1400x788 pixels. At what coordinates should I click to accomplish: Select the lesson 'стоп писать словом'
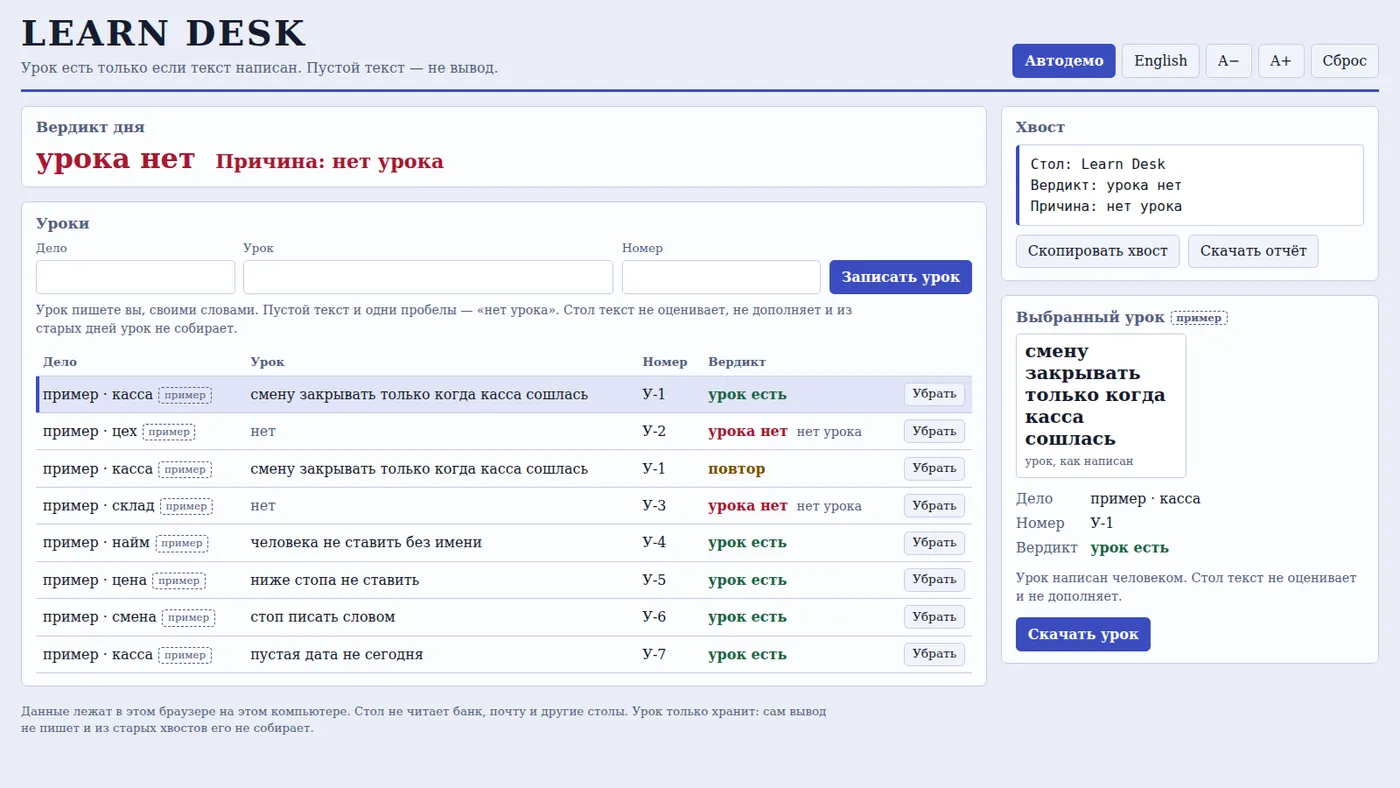coord(323,617)
